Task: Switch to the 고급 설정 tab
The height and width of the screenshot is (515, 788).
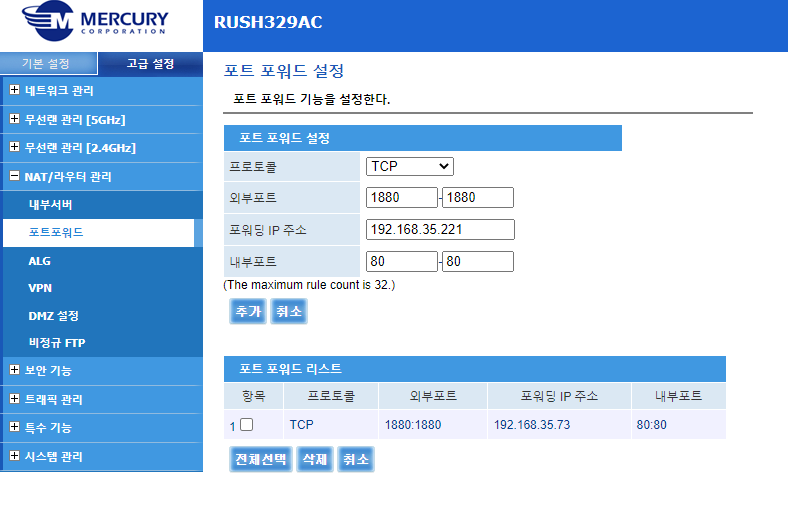Action: 150,64
